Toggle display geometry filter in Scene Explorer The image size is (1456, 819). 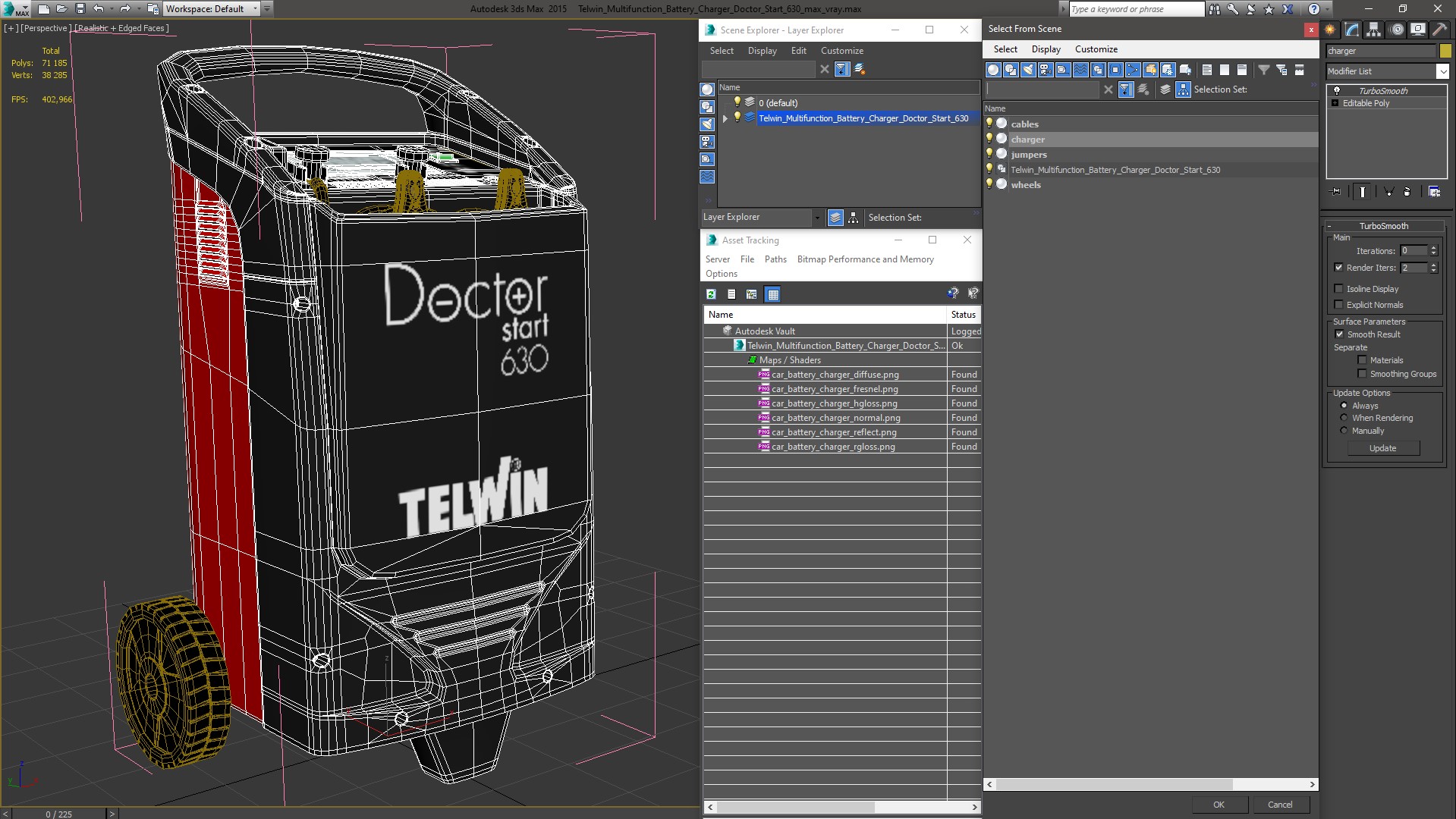[707, 89]
